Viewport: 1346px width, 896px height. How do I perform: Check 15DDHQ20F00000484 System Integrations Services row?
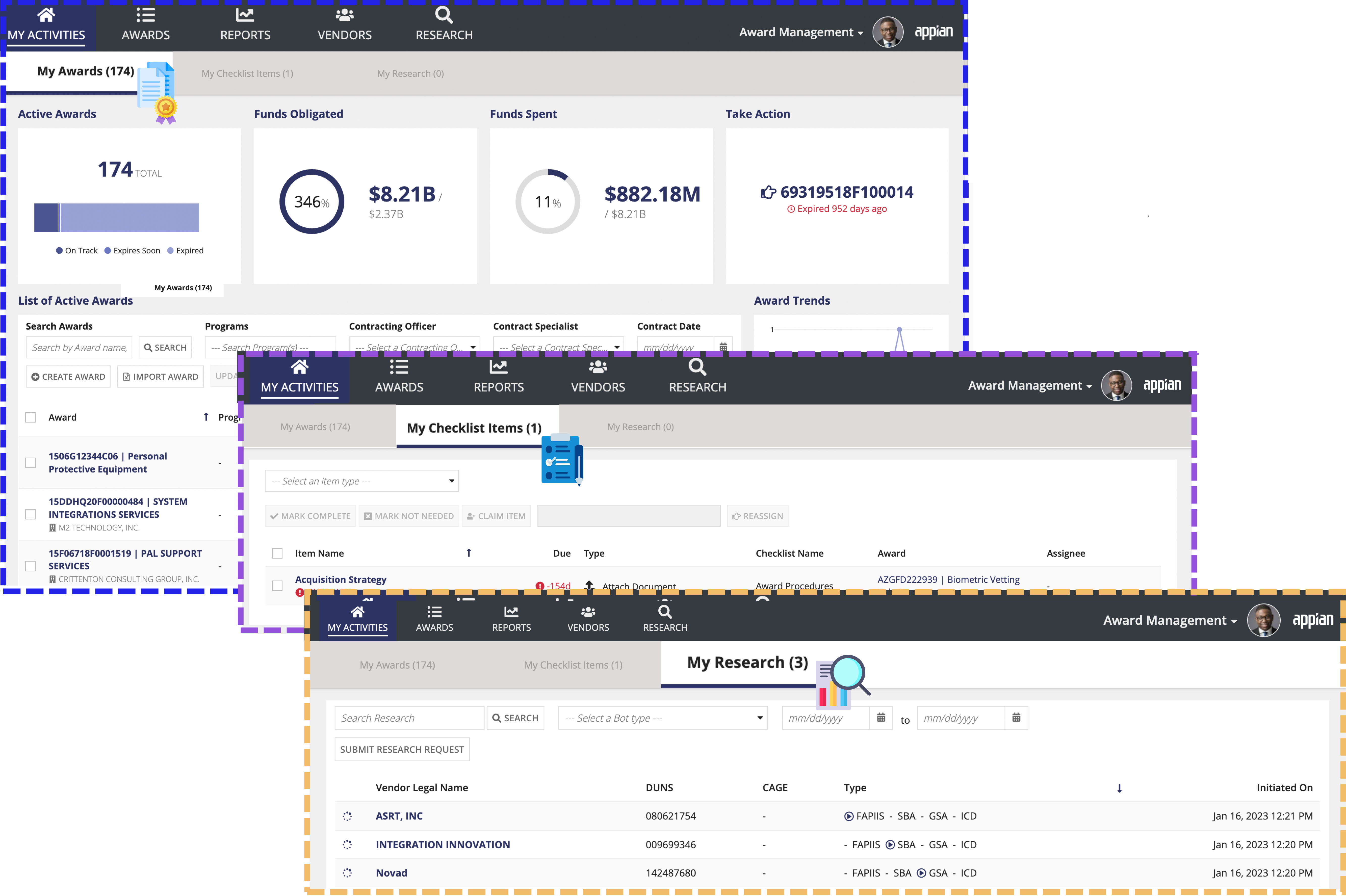coord(30,514)
